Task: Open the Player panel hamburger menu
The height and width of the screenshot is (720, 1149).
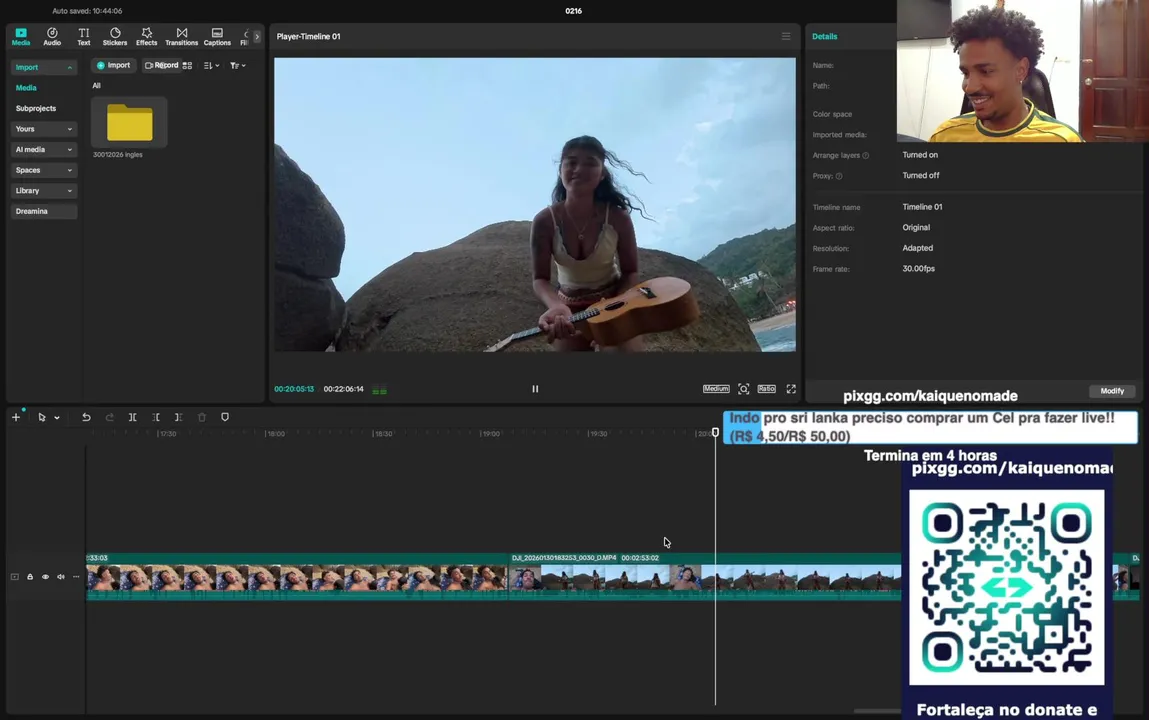Action: click(786, 36)
